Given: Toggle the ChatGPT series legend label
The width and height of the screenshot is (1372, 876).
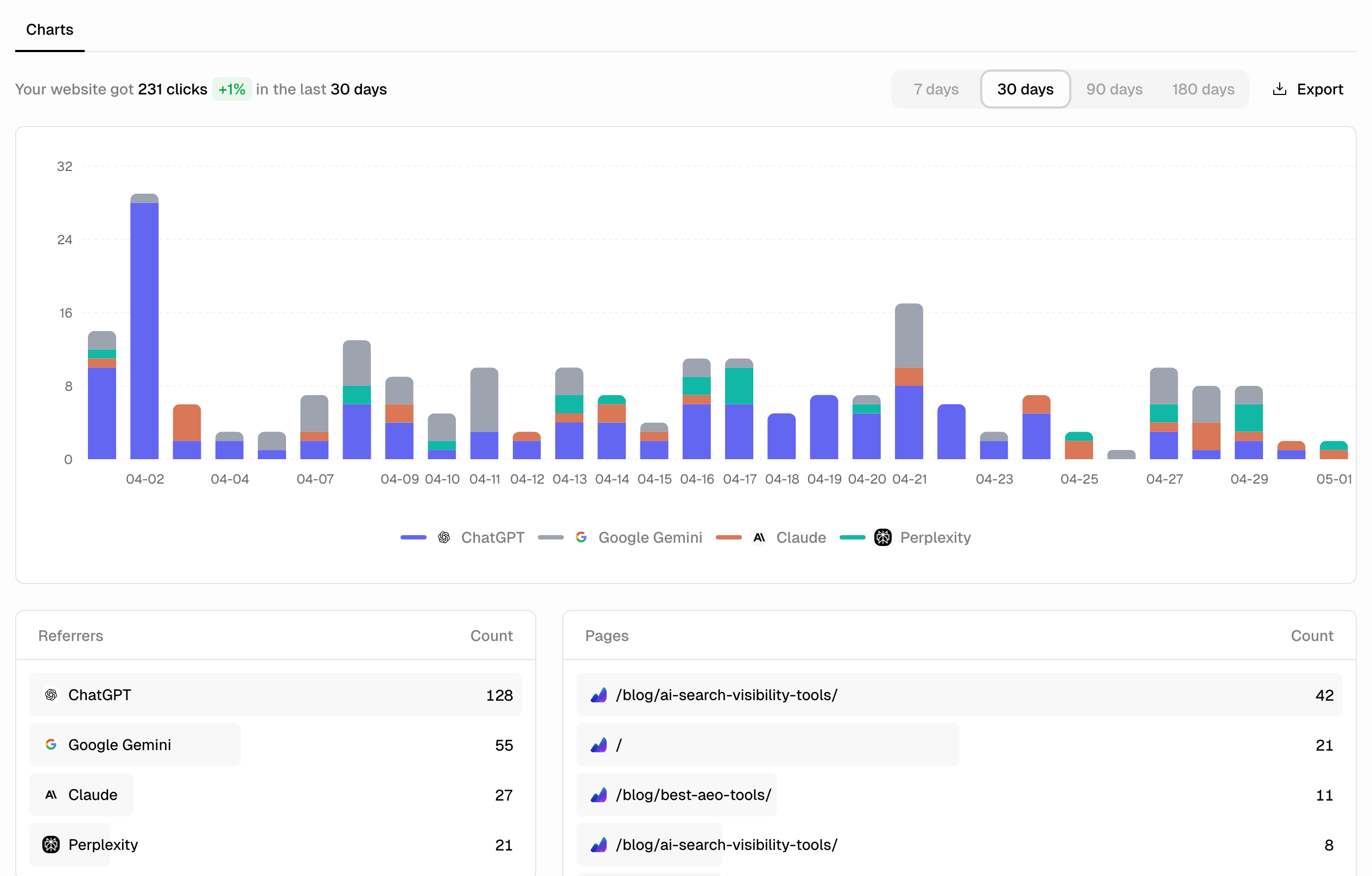Looking at the screenshot, I should click(x=492, y=537).
